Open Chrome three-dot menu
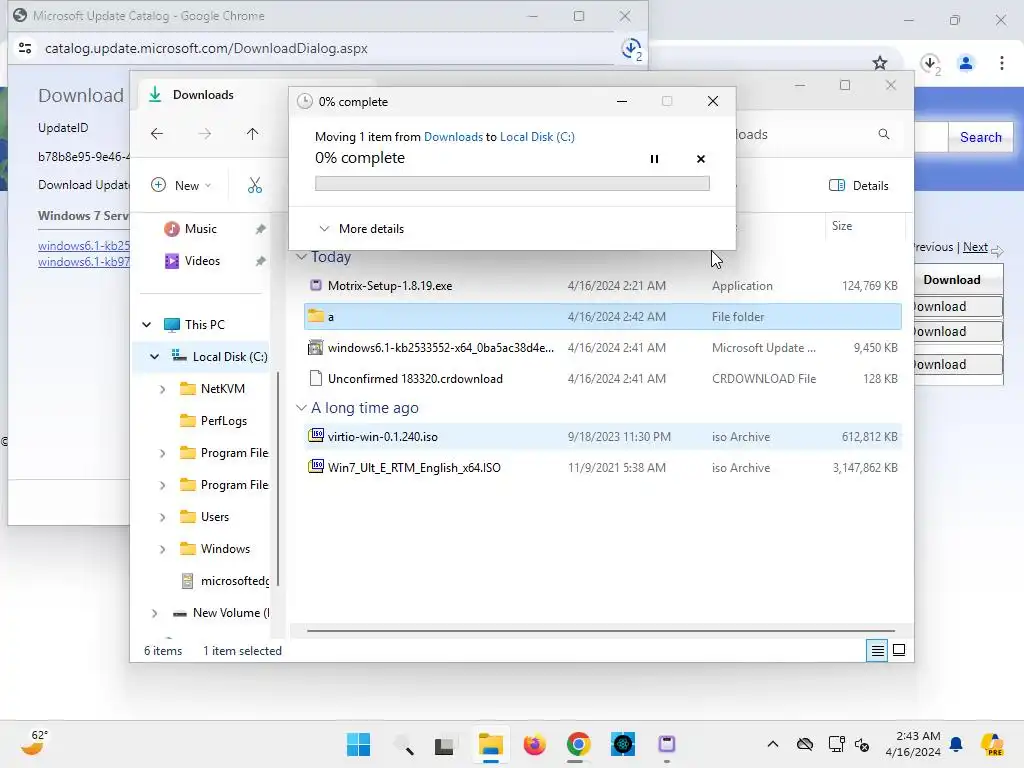 point(1001,63)
